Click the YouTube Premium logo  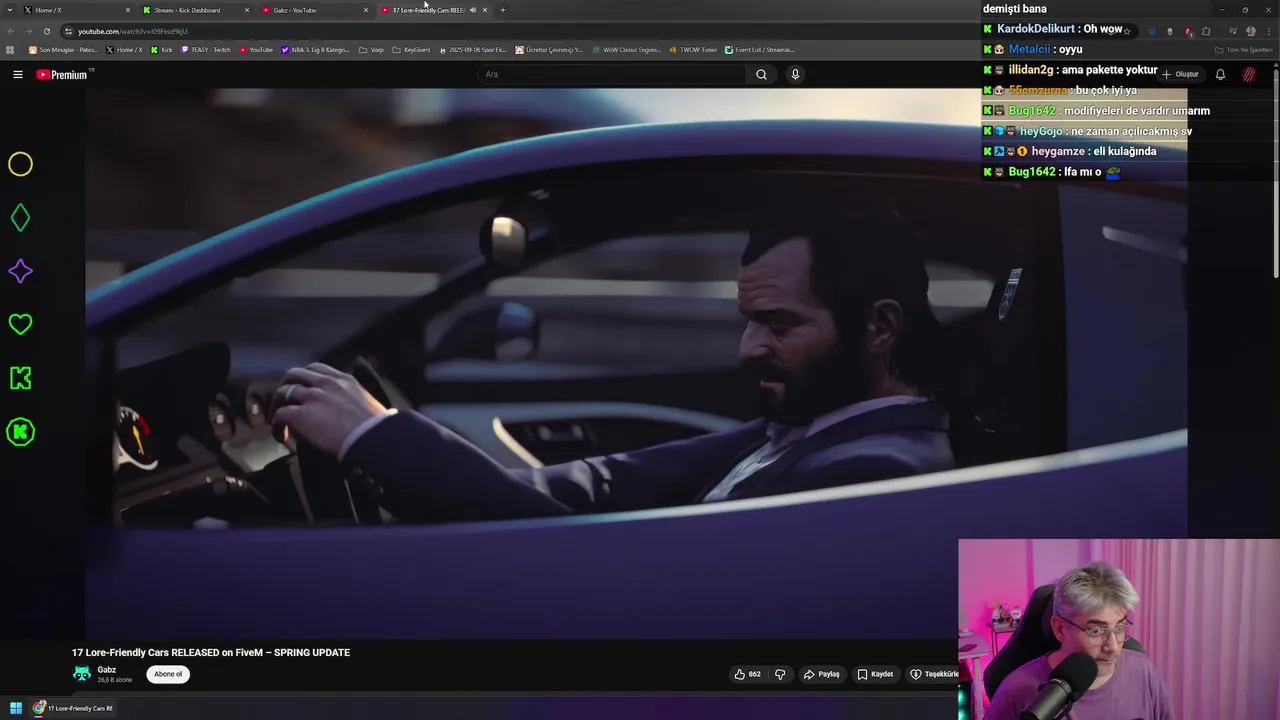point(62,75)
